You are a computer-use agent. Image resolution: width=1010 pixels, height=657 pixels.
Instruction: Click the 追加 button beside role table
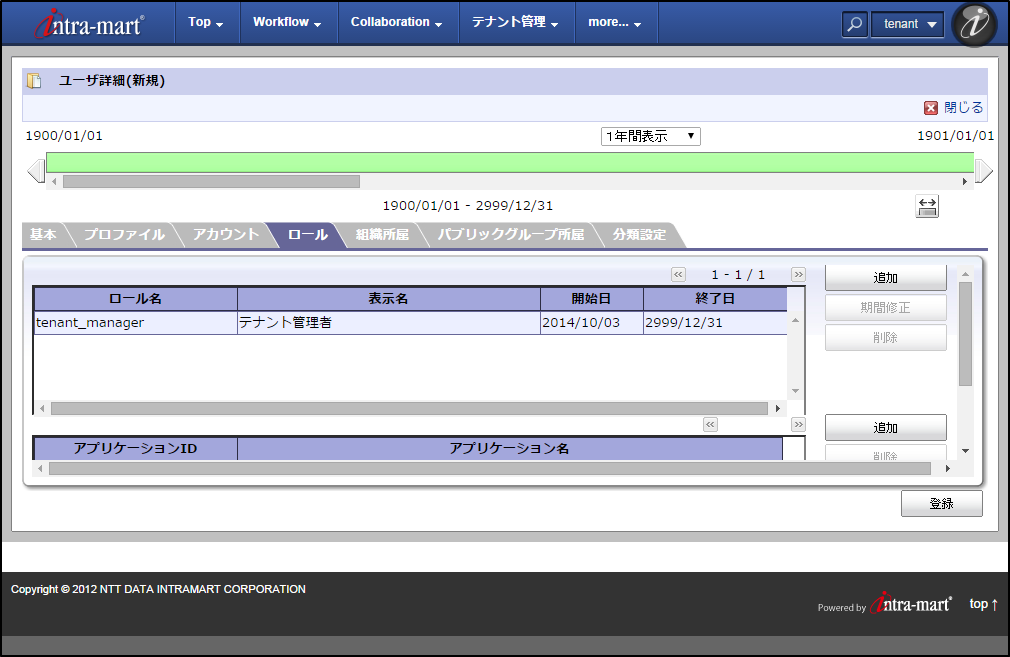(x=885, y=278)
